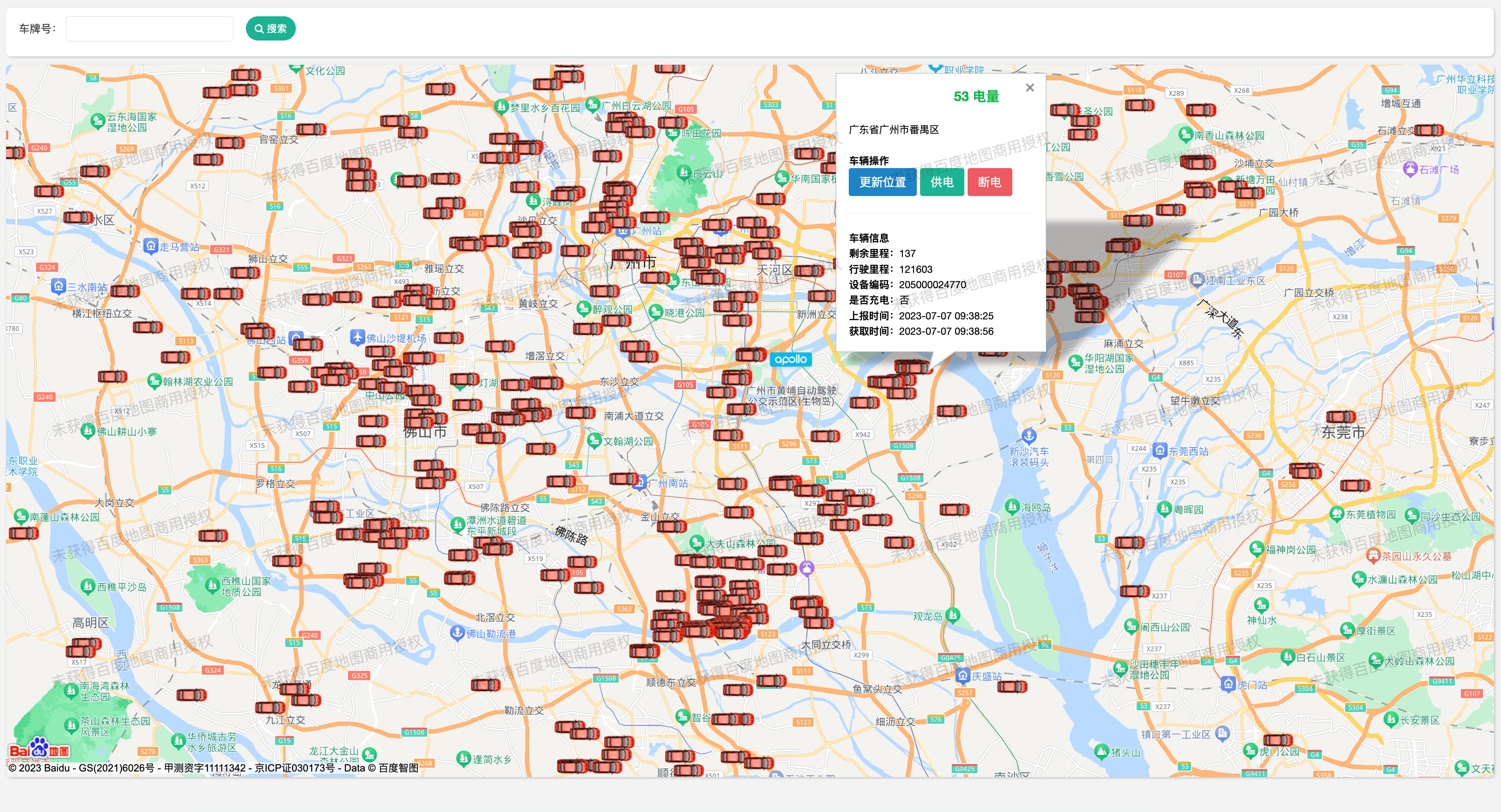Click the 搜索 search button
Screen dimensions: 1501x812
coord(270,28)
